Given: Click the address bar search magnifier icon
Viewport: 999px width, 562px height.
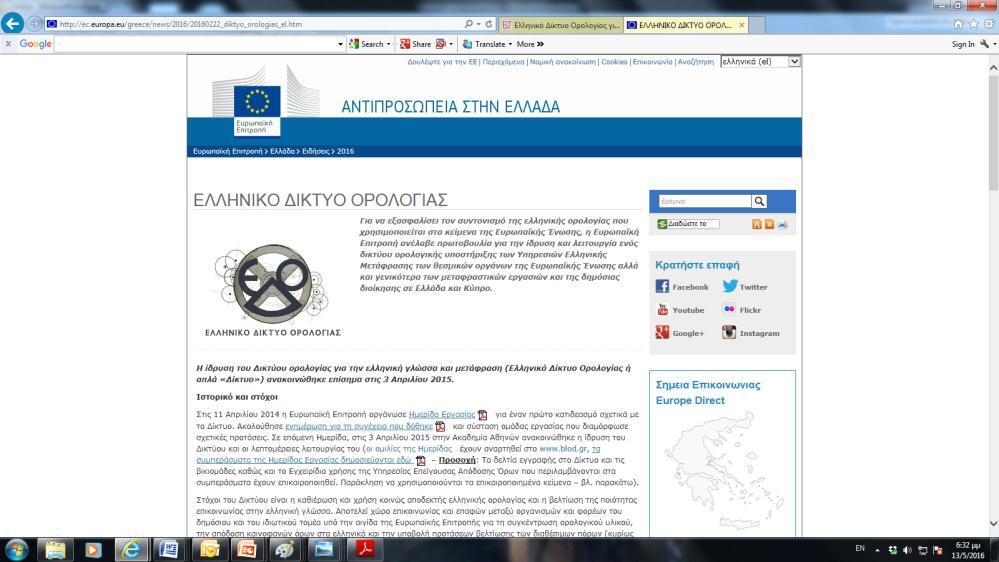Looking at the screenshot, I should 469,24.
